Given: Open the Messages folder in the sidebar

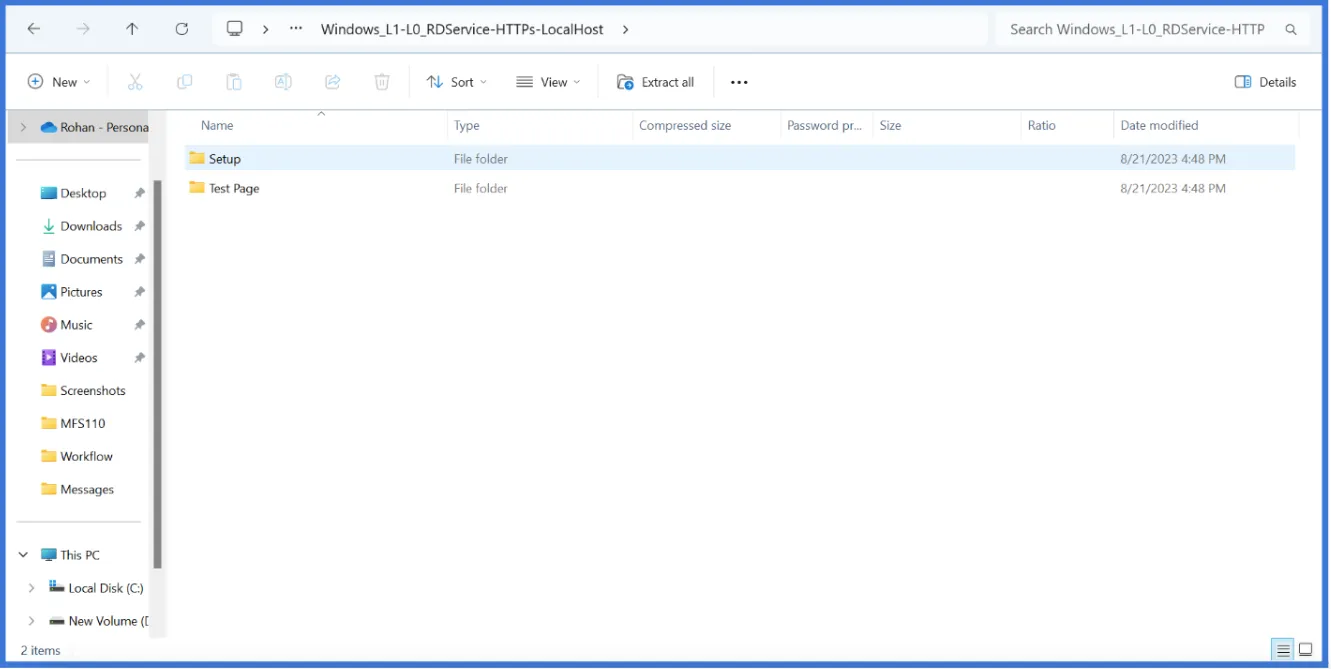Looking at the screenshot, I should 87,489.
